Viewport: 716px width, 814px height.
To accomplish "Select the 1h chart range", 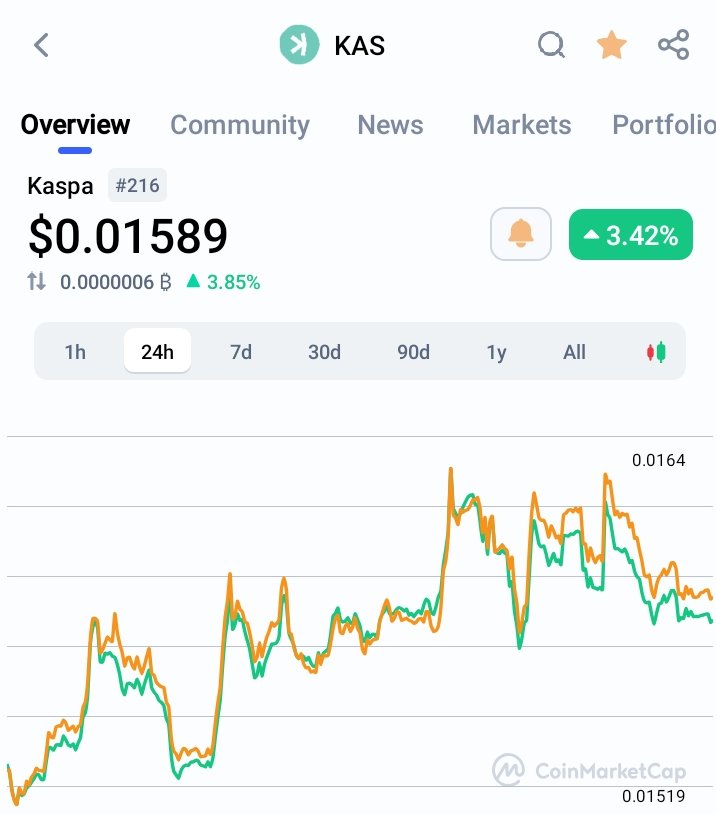I will coord(75,352).
